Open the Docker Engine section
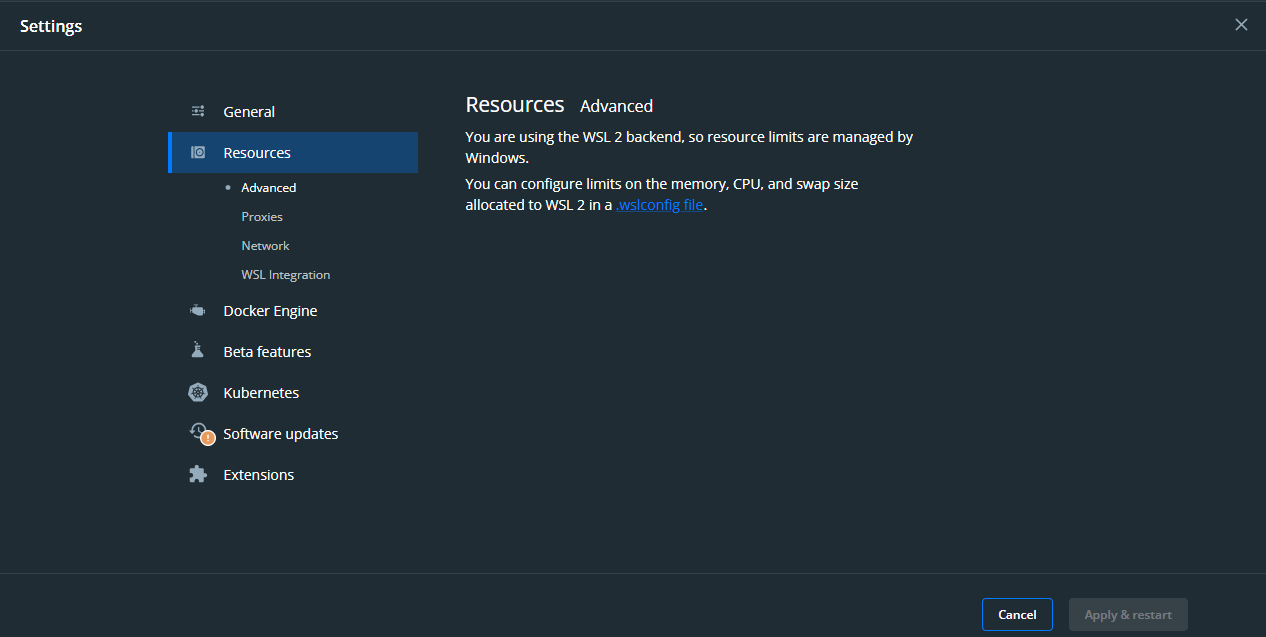This screenshot has height=637, width=1266. tap(270, 311)
